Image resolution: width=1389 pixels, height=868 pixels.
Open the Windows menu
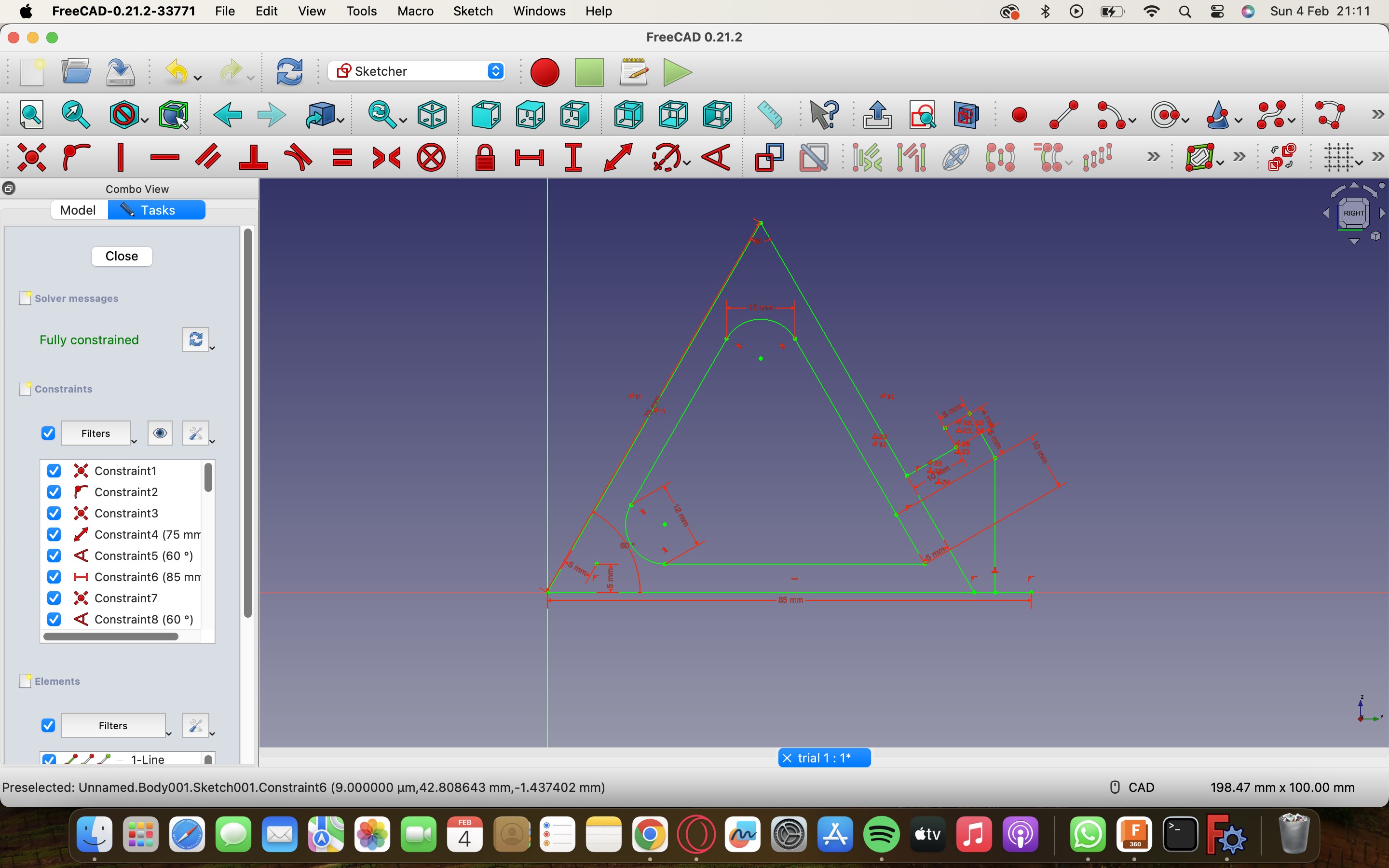[x=539, y=11]
